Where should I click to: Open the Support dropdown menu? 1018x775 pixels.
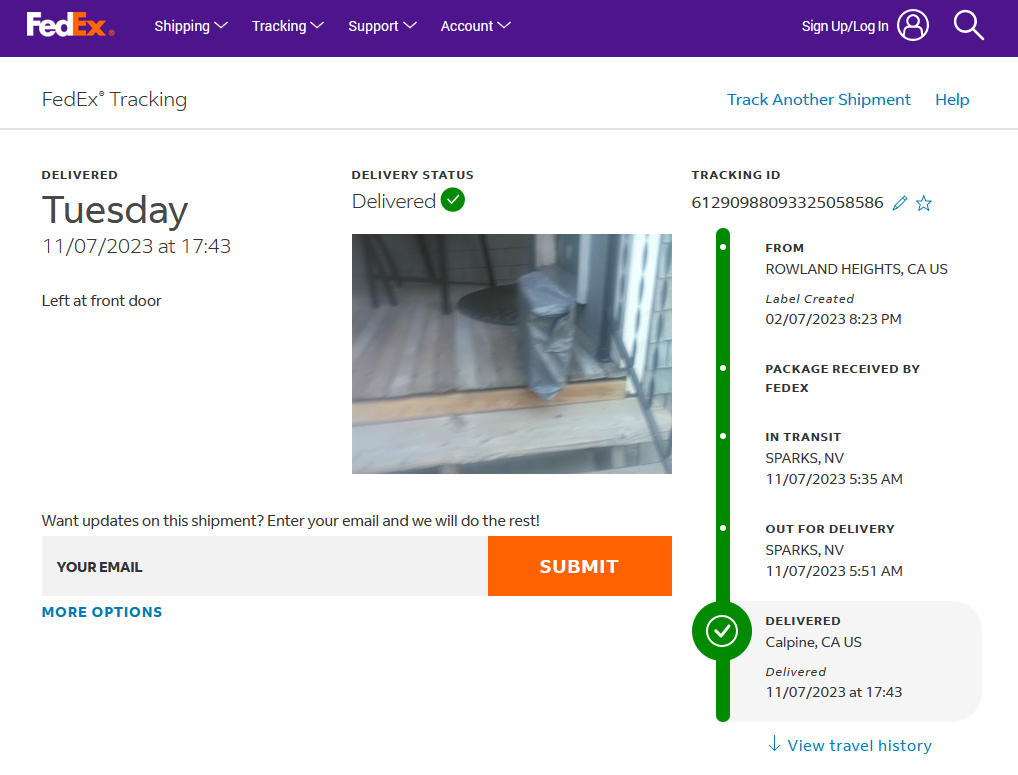(382, 26)
